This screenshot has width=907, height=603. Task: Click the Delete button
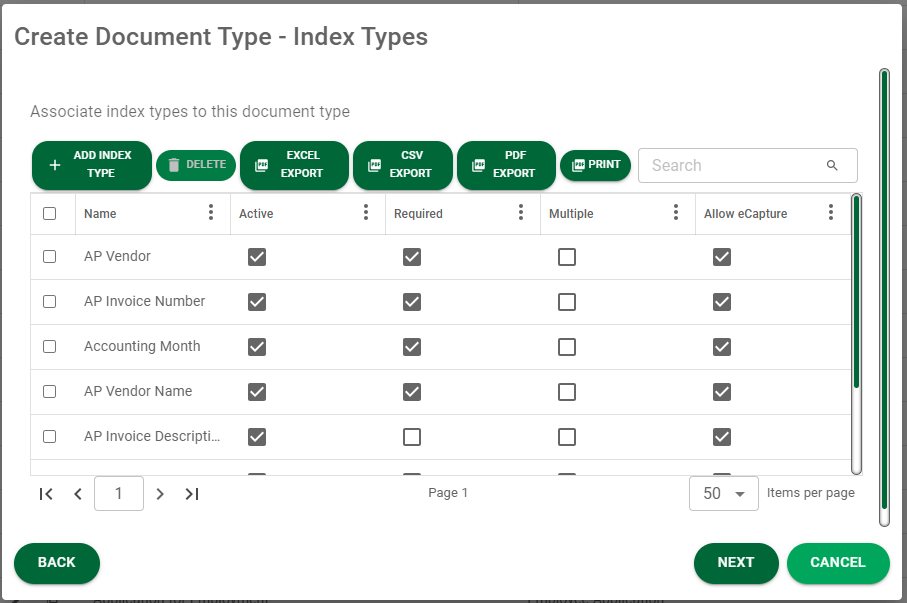[x=196, y=166]
